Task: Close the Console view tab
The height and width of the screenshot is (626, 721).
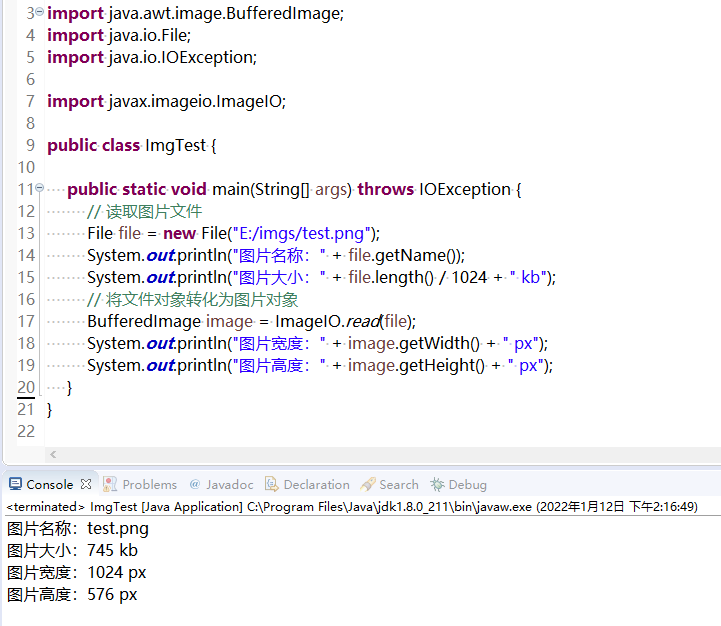Action: click(86, 484)
